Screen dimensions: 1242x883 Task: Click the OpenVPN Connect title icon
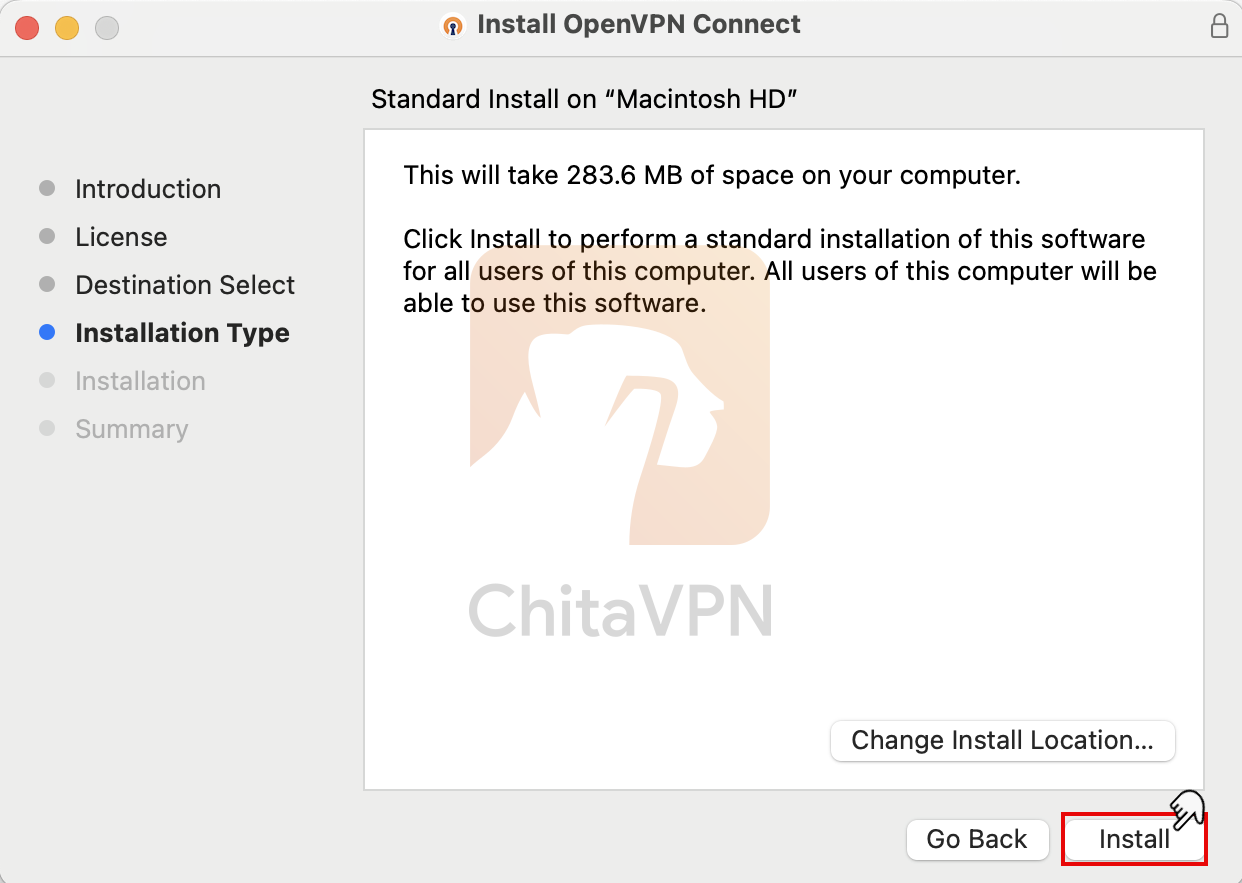[x=454, y=26]
